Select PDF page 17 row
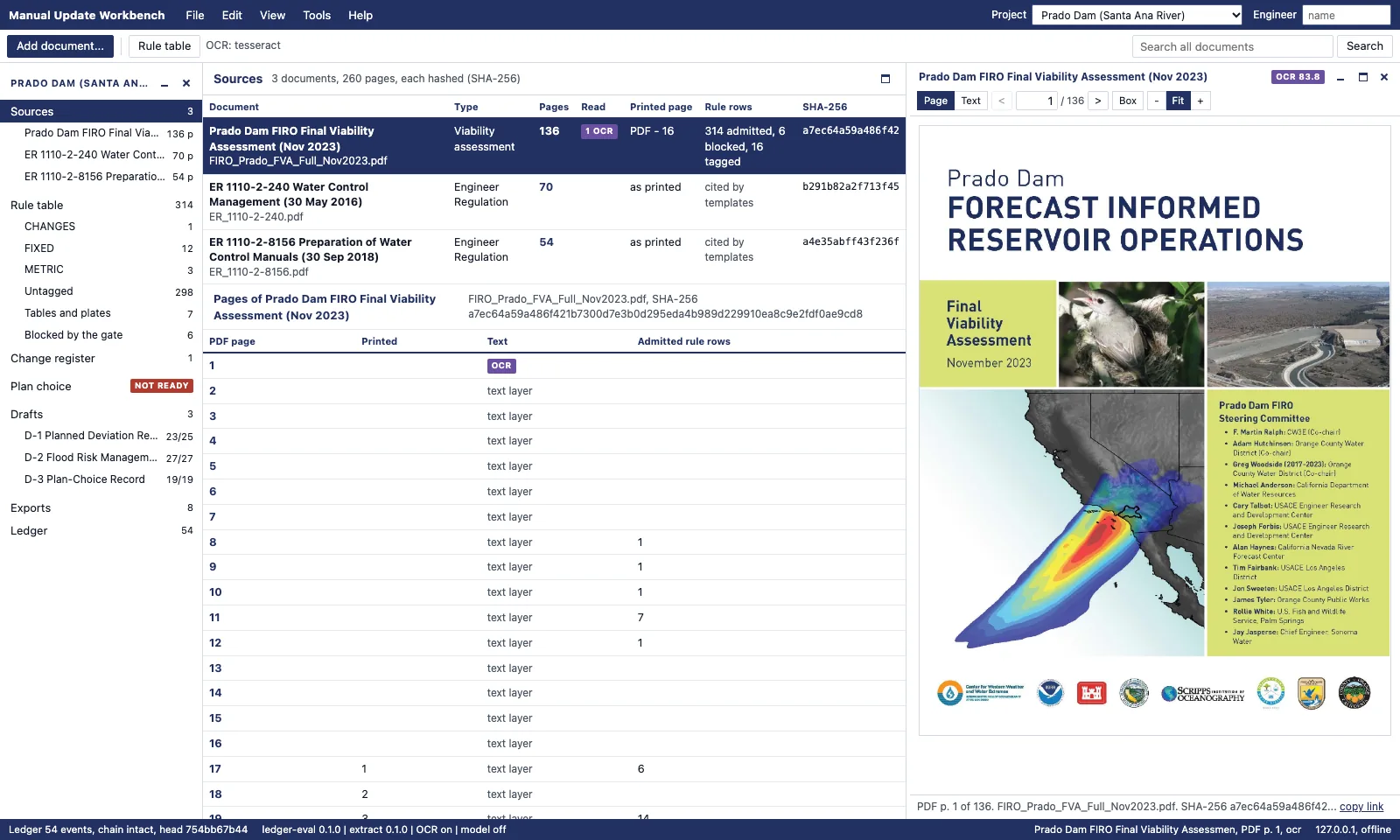This screenshot has height=840, width=1400. [554, 769]
